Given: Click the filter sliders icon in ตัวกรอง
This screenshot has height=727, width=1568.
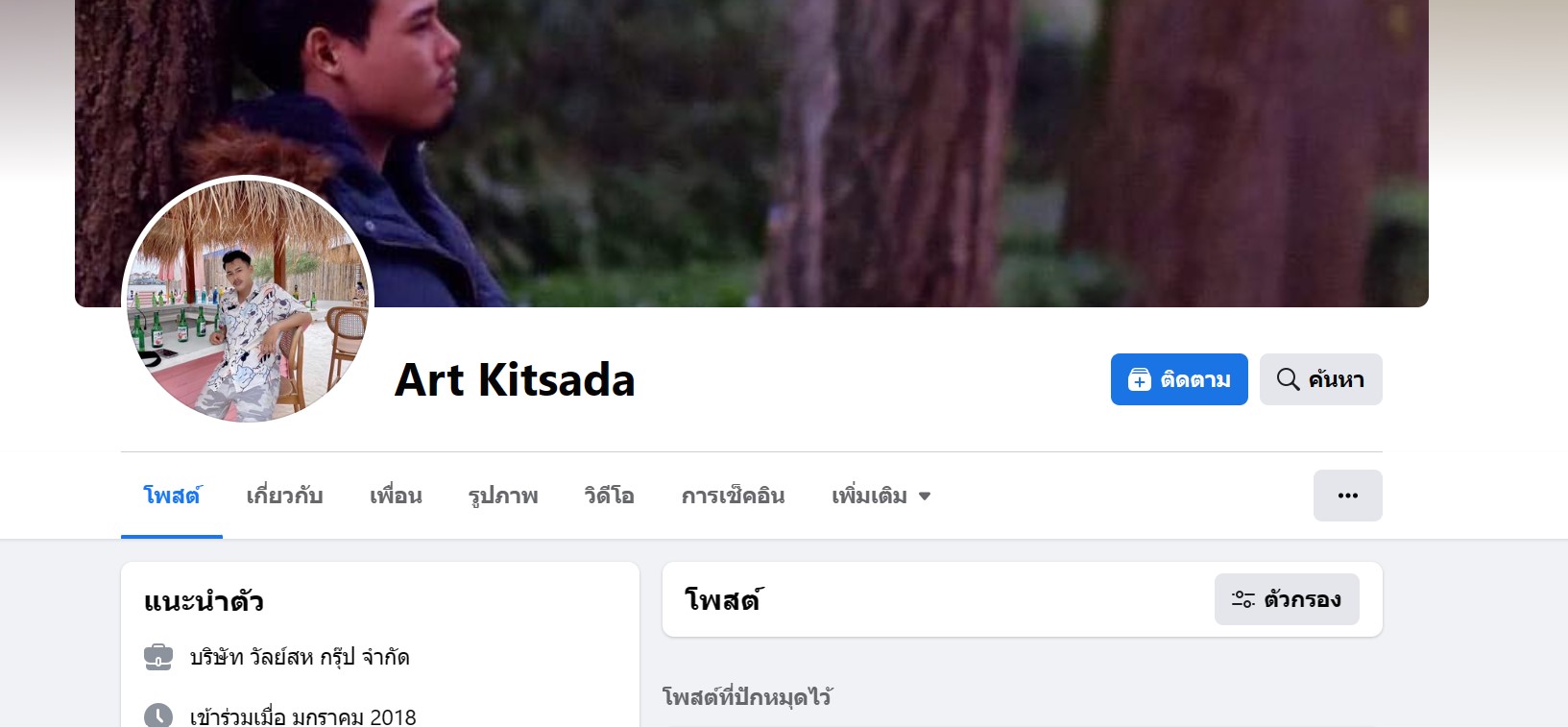Looking at the screenshot, I should [1242, 599].
